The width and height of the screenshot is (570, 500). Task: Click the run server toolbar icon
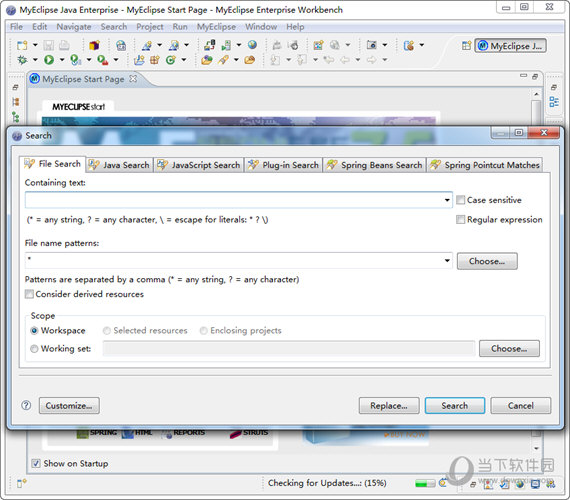tap(226, 45)
